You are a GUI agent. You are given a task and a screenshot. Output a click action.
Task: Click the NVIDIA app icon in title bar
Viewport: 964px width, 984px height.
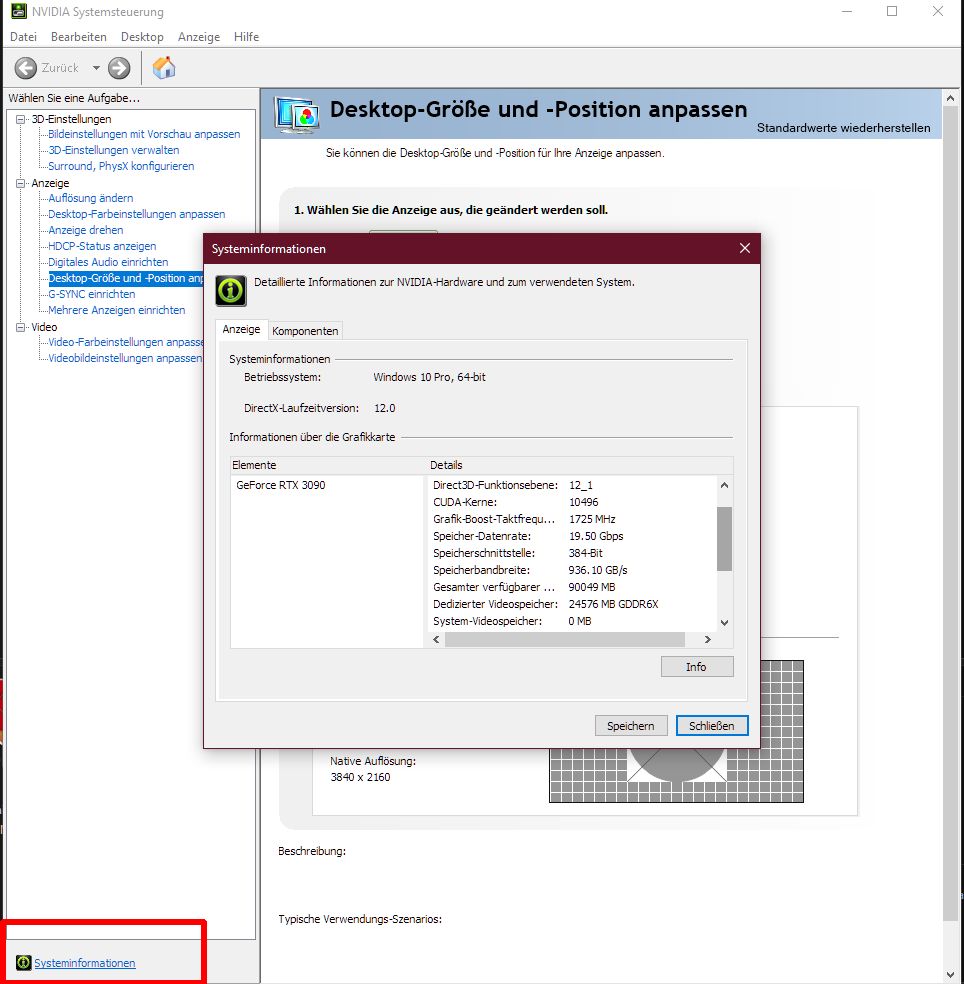click(18, 11)
